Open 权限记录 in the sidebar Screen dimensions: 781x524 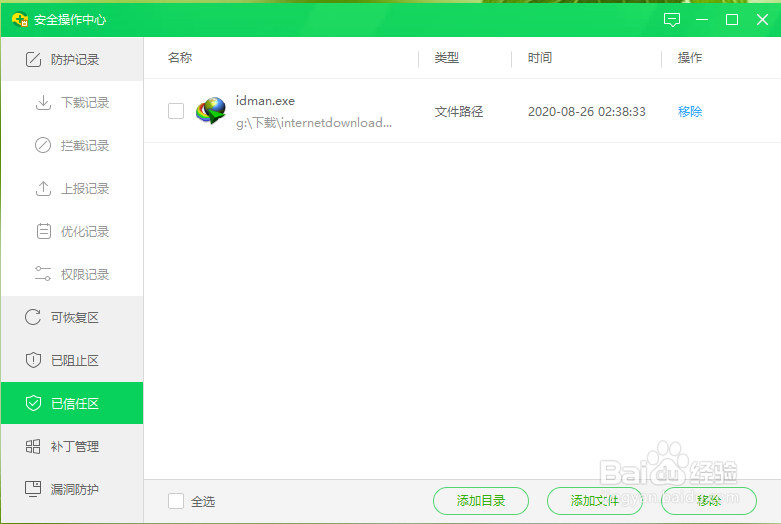tap(72, 274)
